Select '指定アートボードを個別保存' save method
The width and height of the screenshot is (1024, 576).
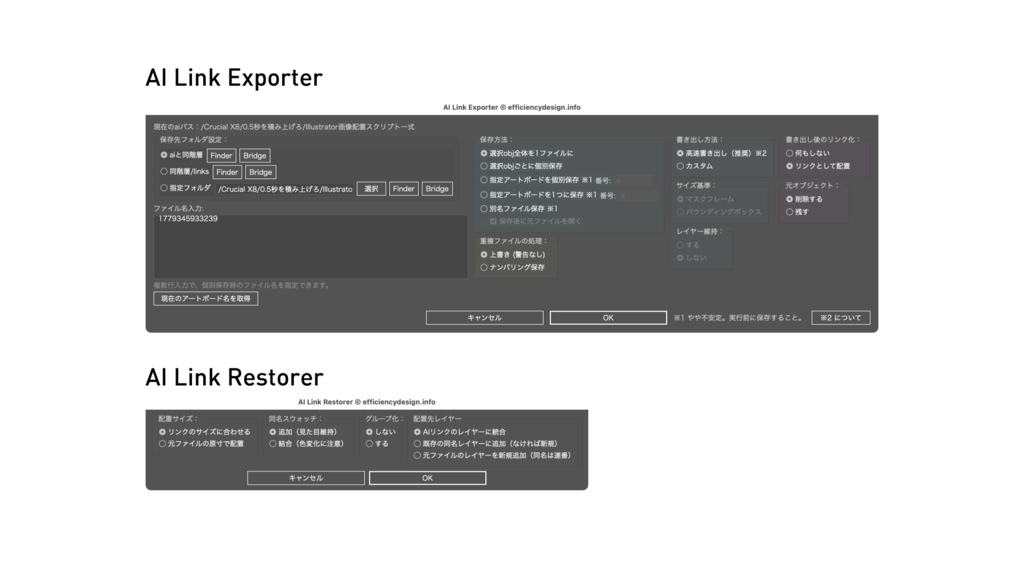click(484, 180)
